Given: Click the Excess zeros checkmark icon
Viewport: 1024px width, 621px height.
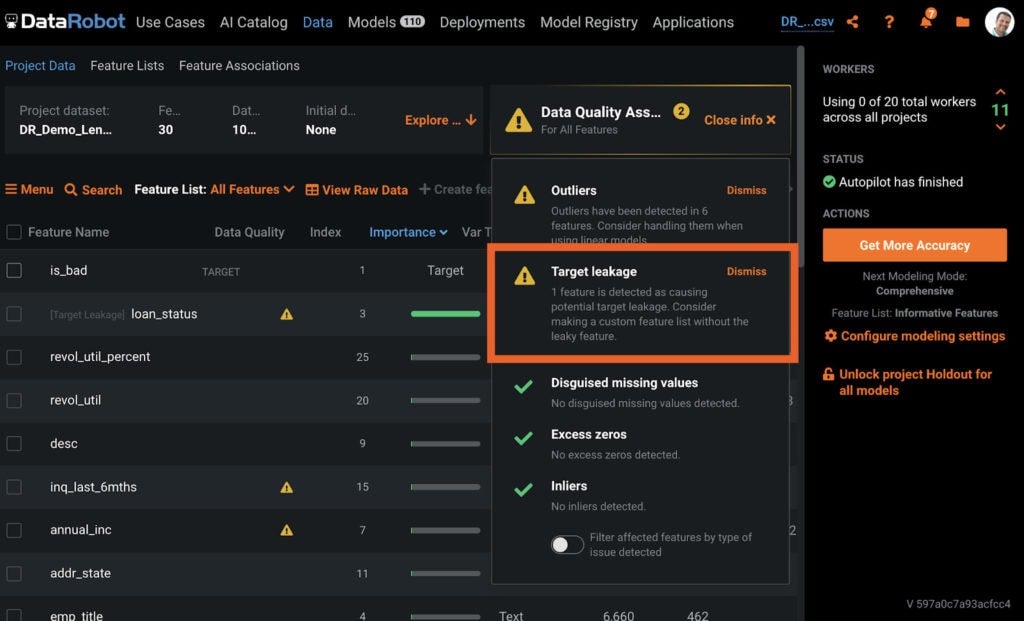Looking at the screenshot, I should [523, 438].
